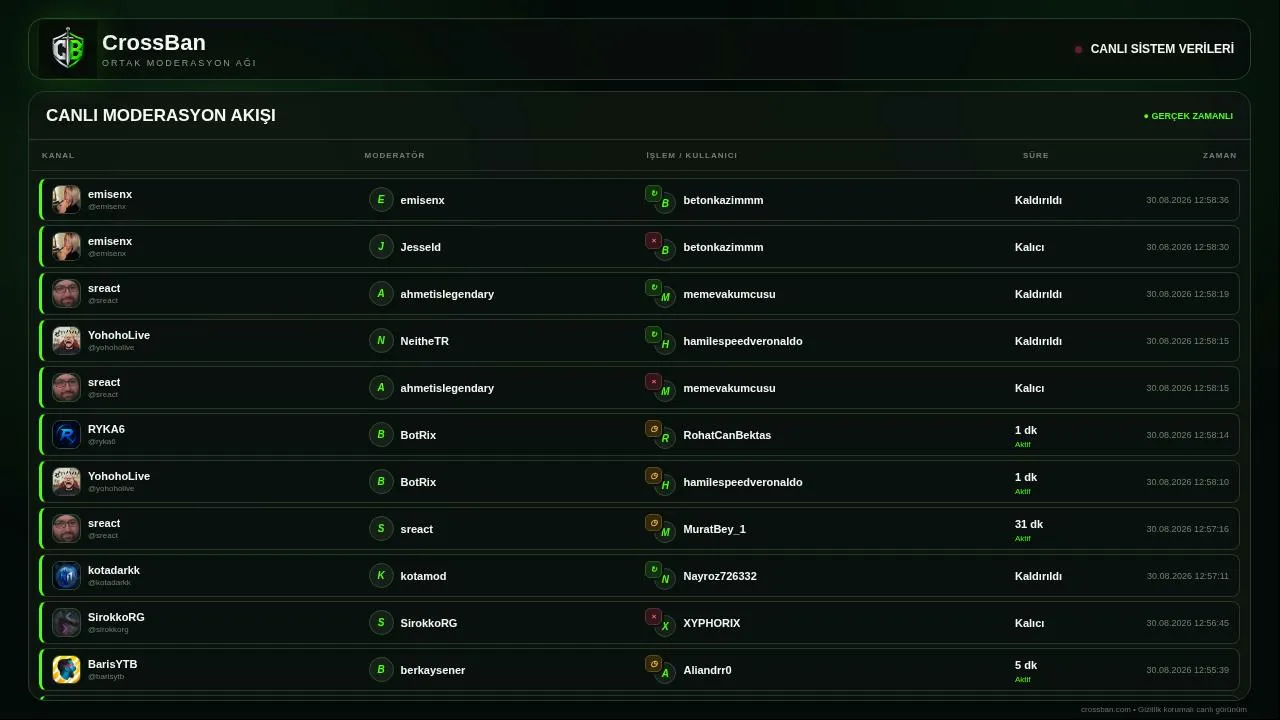1280x720 pixels.
Task: Click the BarisYTB channel avatar
Action: tap(66, 670)
